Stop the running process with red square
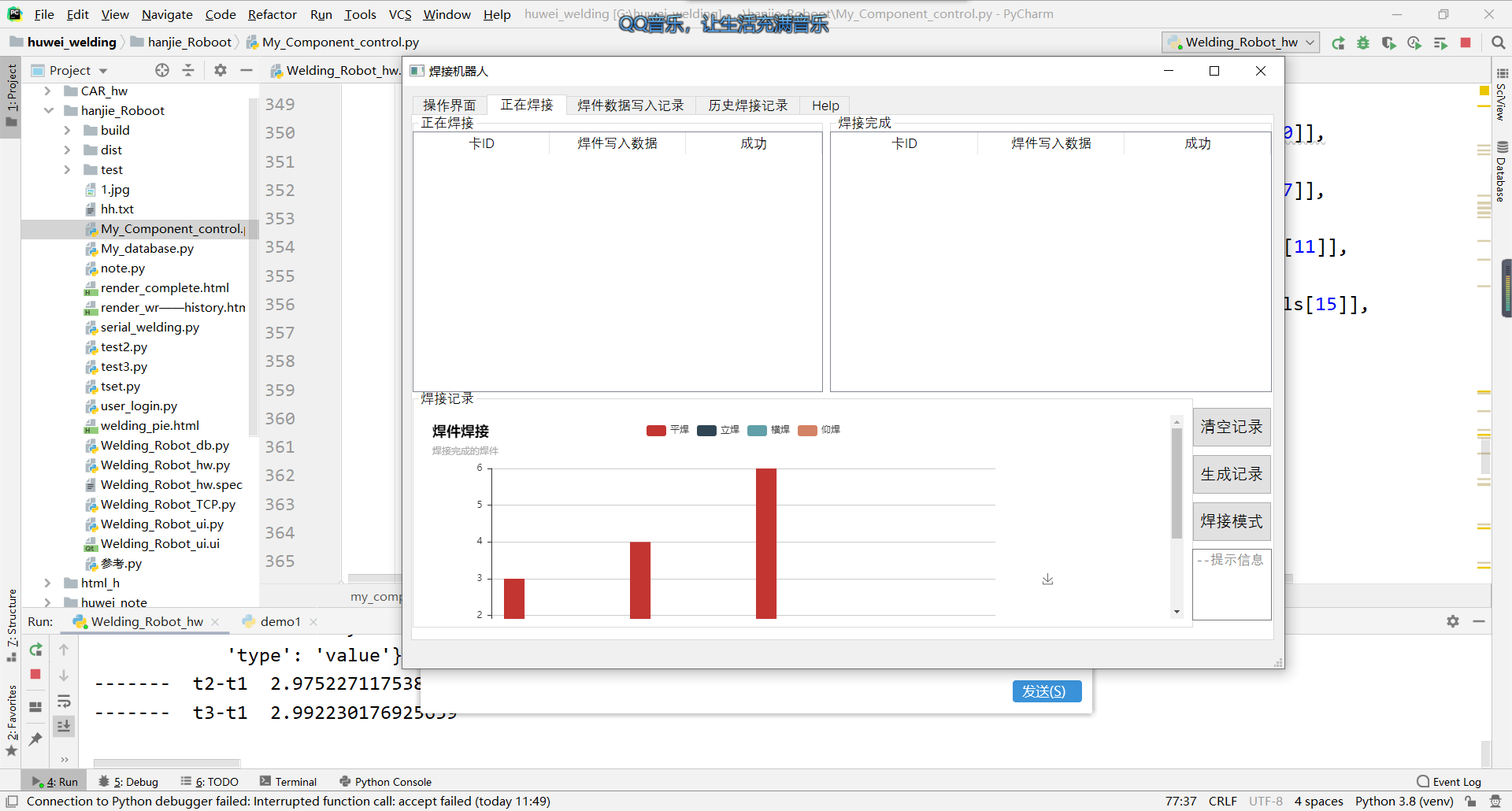Screen dimensions: 1512x811 click(1466, 43)
